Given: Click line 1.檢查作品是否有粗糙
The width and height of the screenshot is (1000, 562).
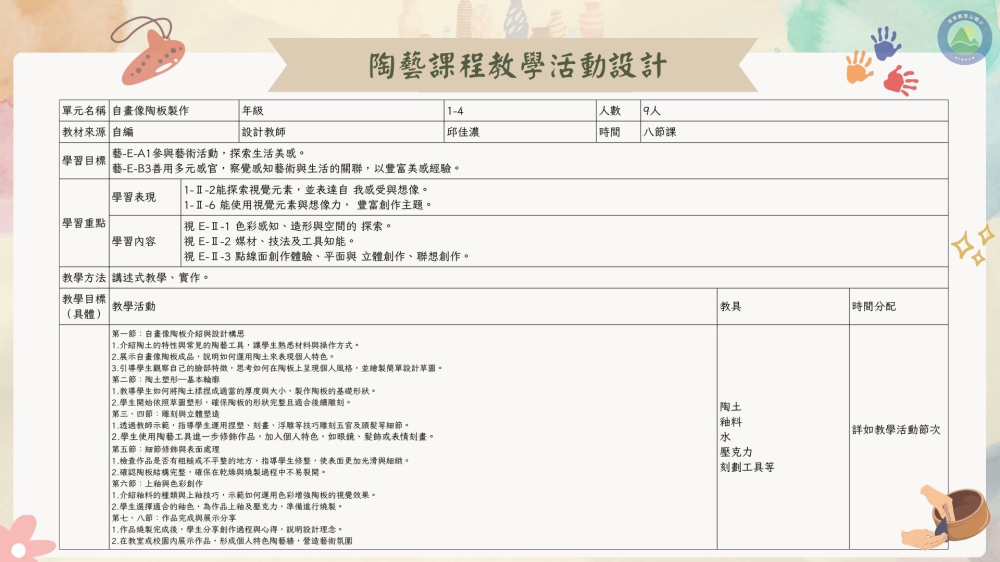Looking at the screenshot, I should 261,461.
